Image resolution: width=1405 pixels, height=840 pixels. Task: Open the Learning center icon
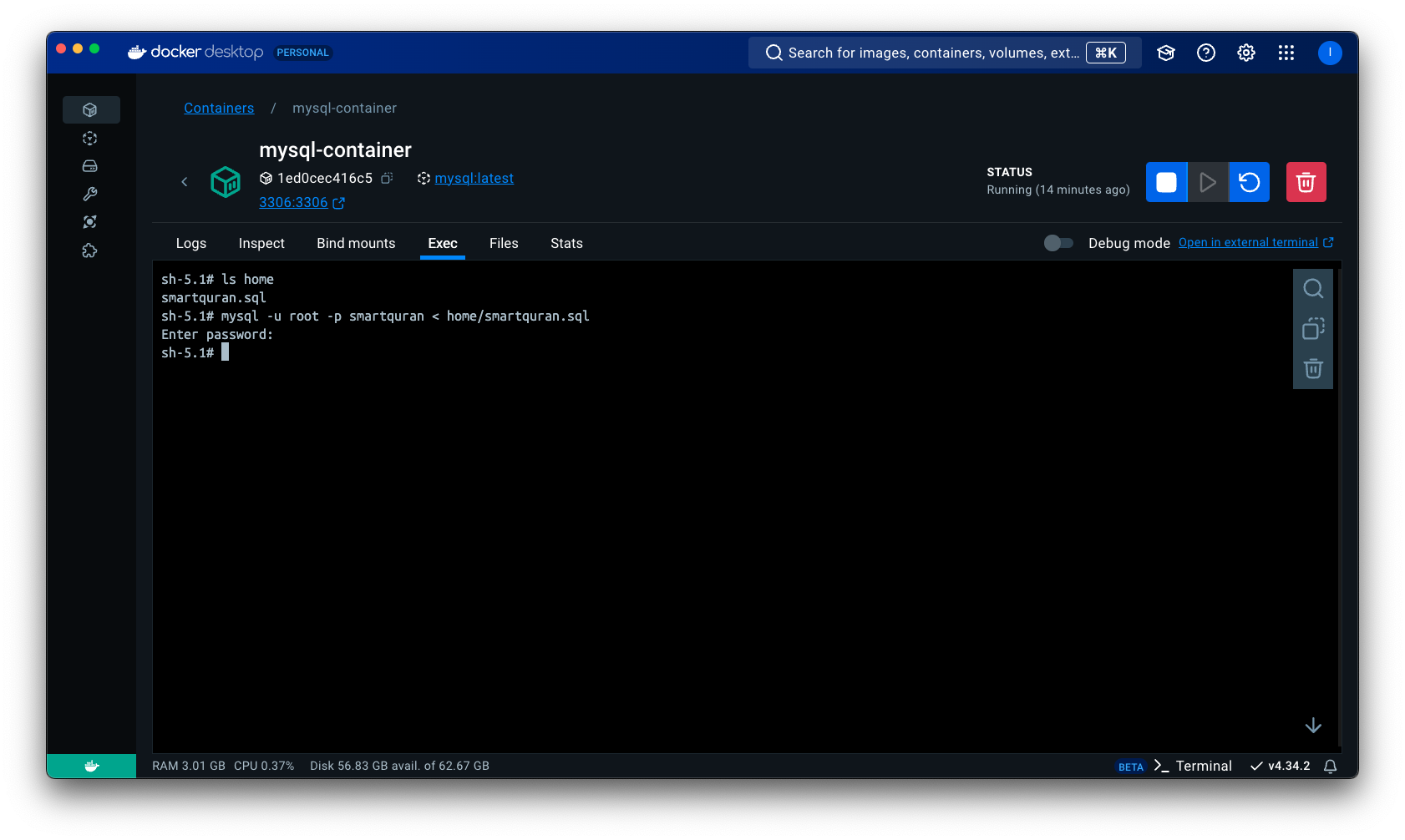pyautogui.click(x=1166, y=53)
